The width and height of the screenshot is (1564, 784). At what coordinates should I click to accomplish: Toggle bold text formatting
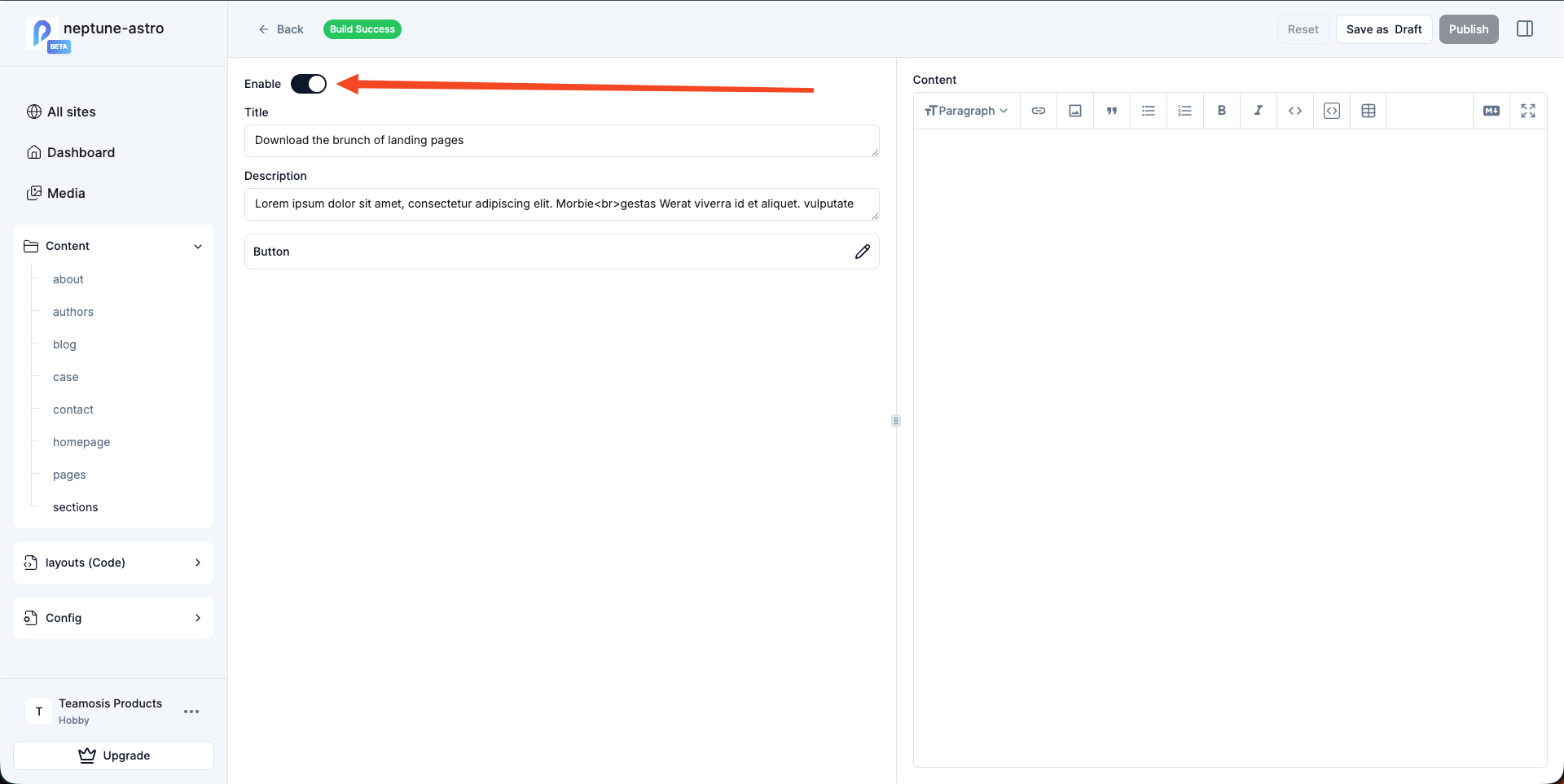[x=1221, y=110]
